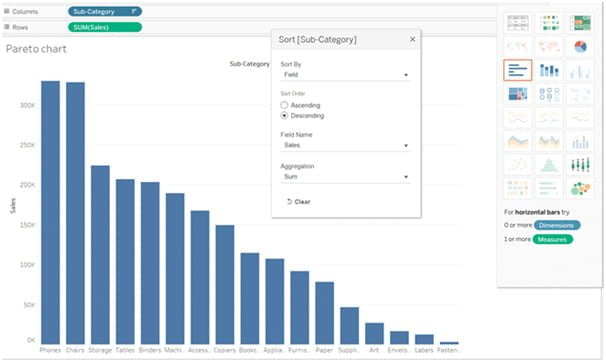Click the vertical 'Sales' axis title
Viewport: 606px width, 362px height.
[13, 206]
